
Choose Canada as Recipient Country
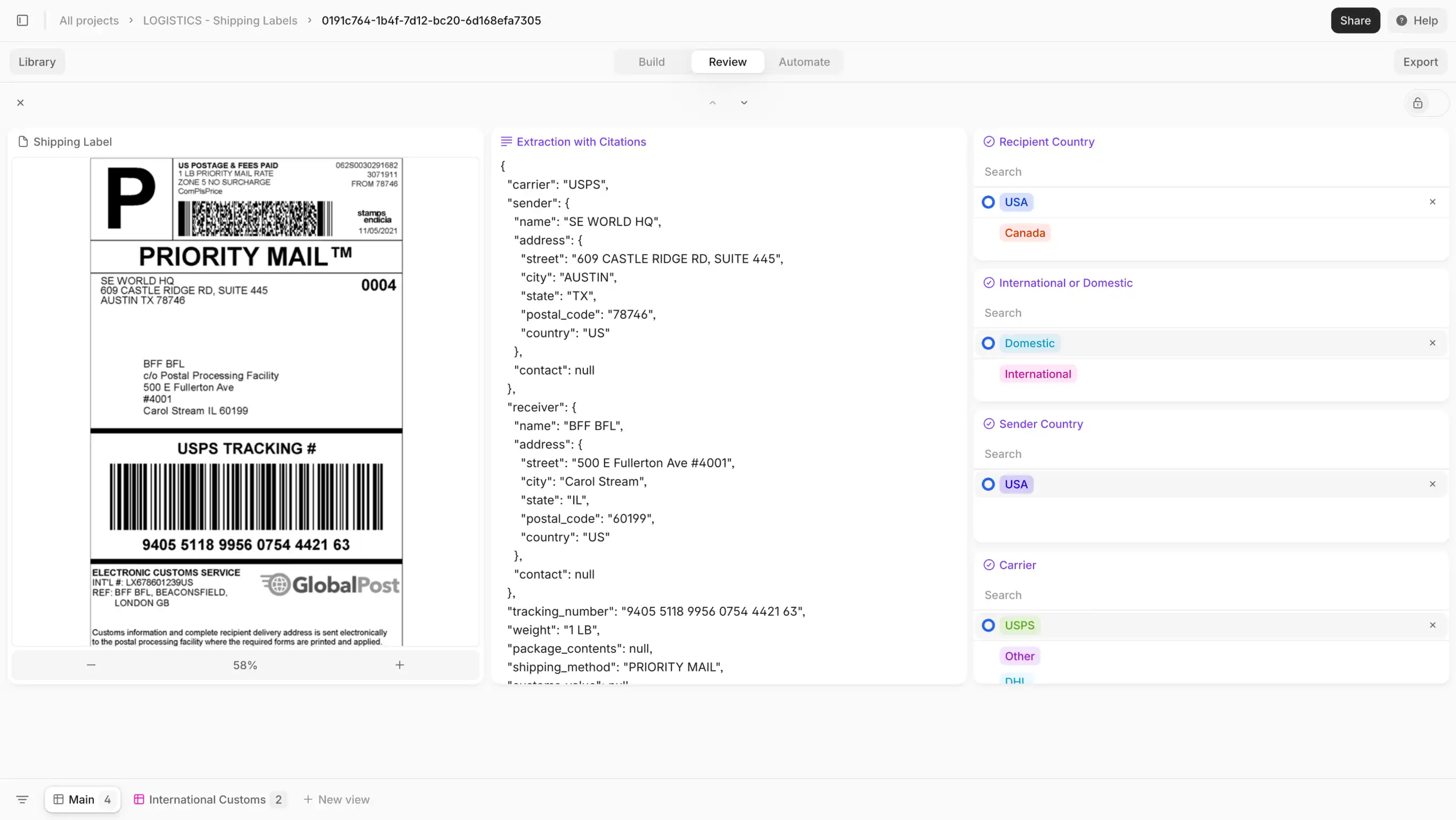(1024, 233)
